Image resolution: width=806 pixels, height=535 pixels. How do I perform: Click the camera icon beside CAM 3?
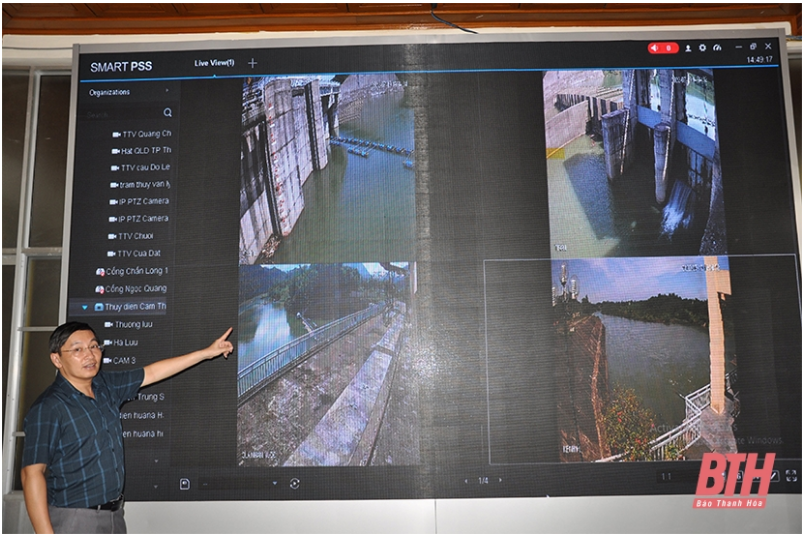(x=107, y=361)
